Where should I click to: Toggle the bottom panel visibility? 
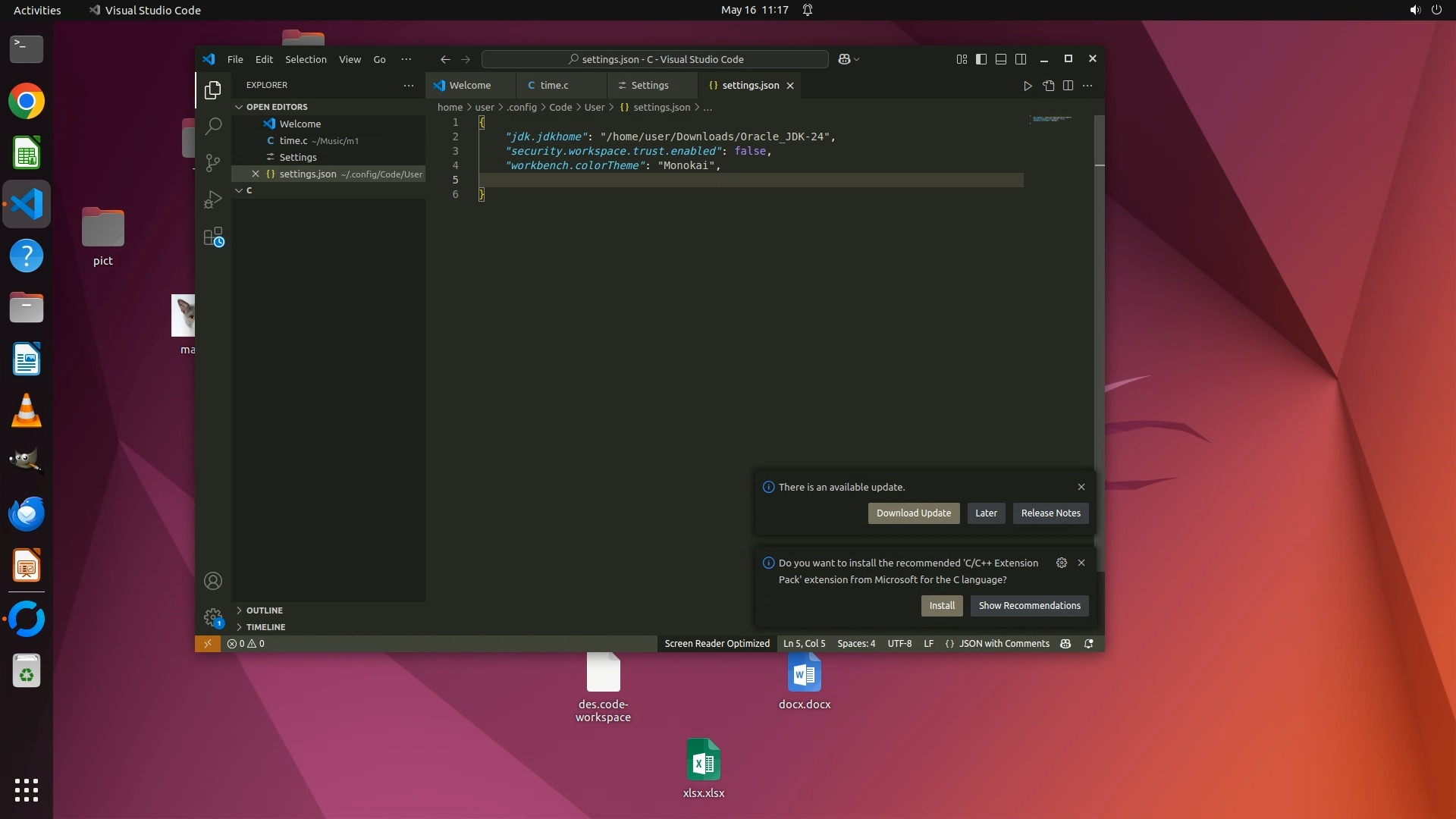point(1001,59)
